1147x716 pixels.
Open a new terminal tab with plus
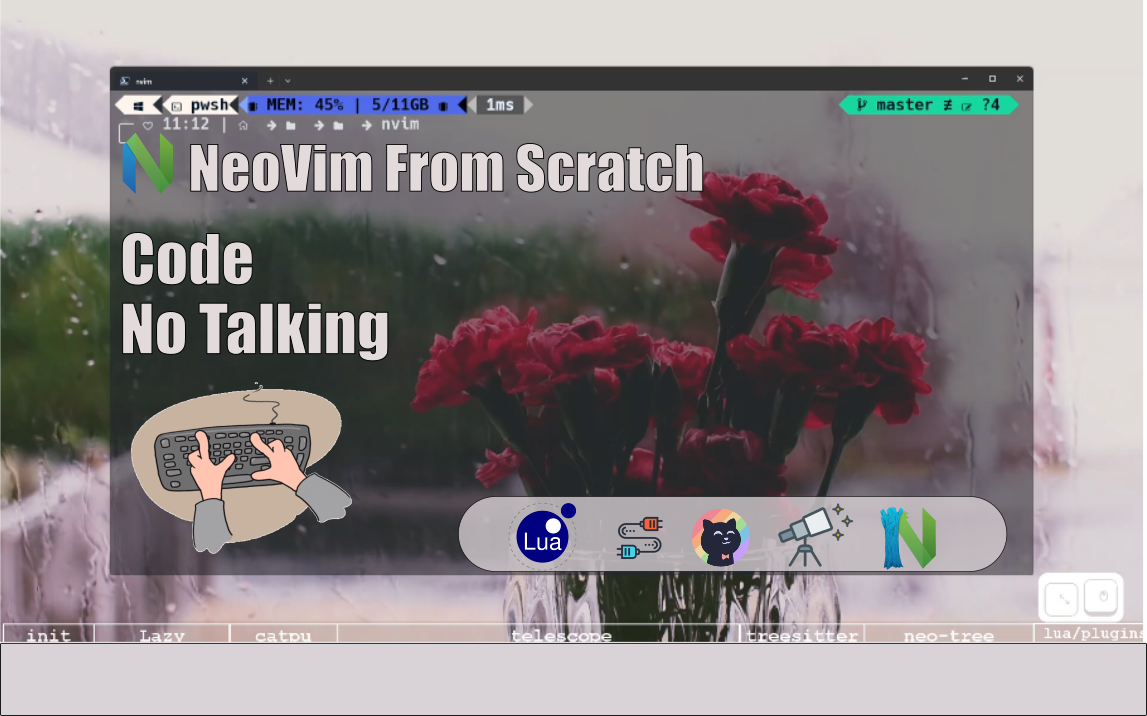click(x=270, y=81)
